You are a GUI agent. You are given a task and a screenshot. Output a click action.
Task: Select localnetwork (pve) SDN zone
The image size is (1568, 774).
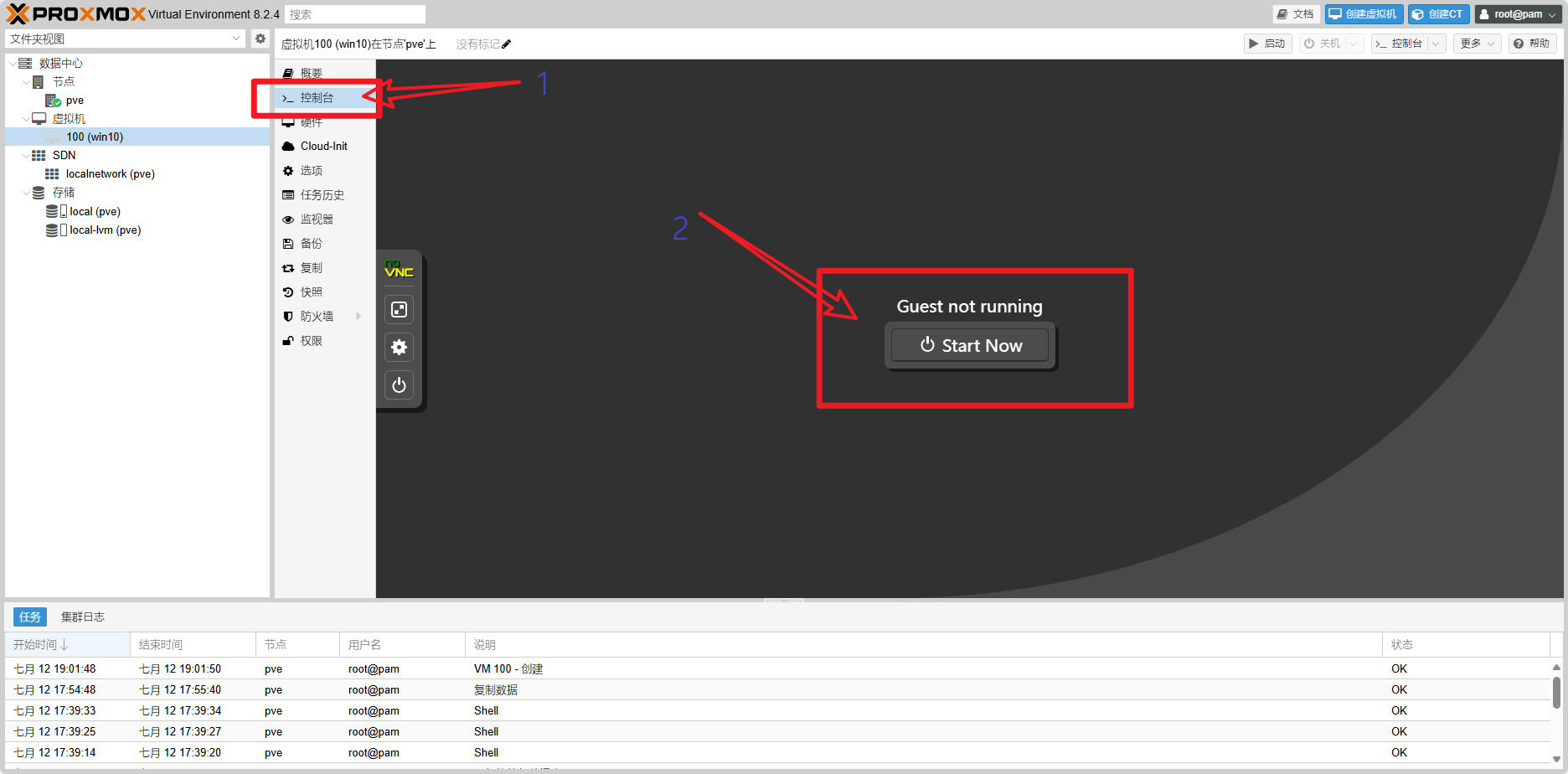click(x=110, y=174)
